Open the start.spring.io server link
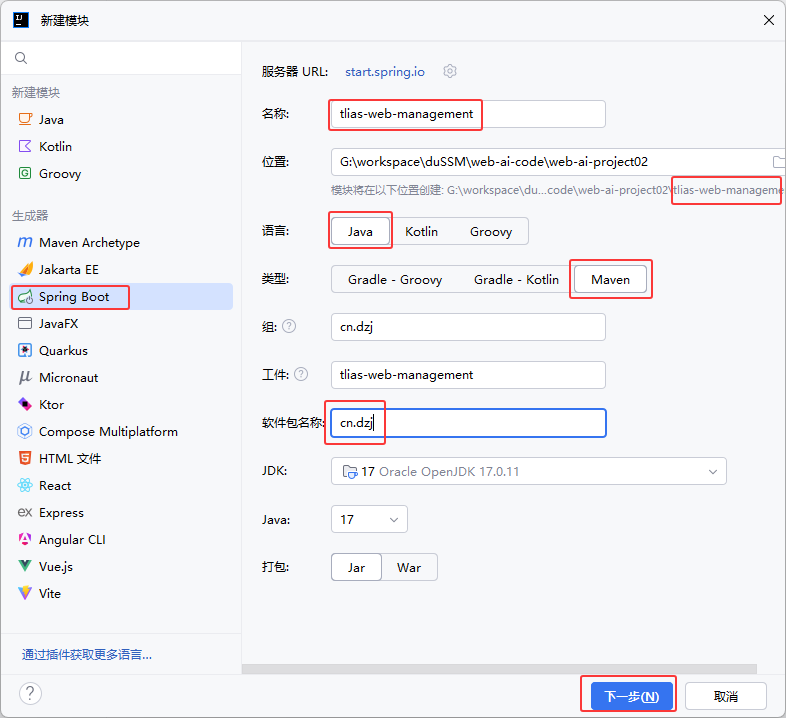The height and width of the screenshot is (718, 786). 385,71
